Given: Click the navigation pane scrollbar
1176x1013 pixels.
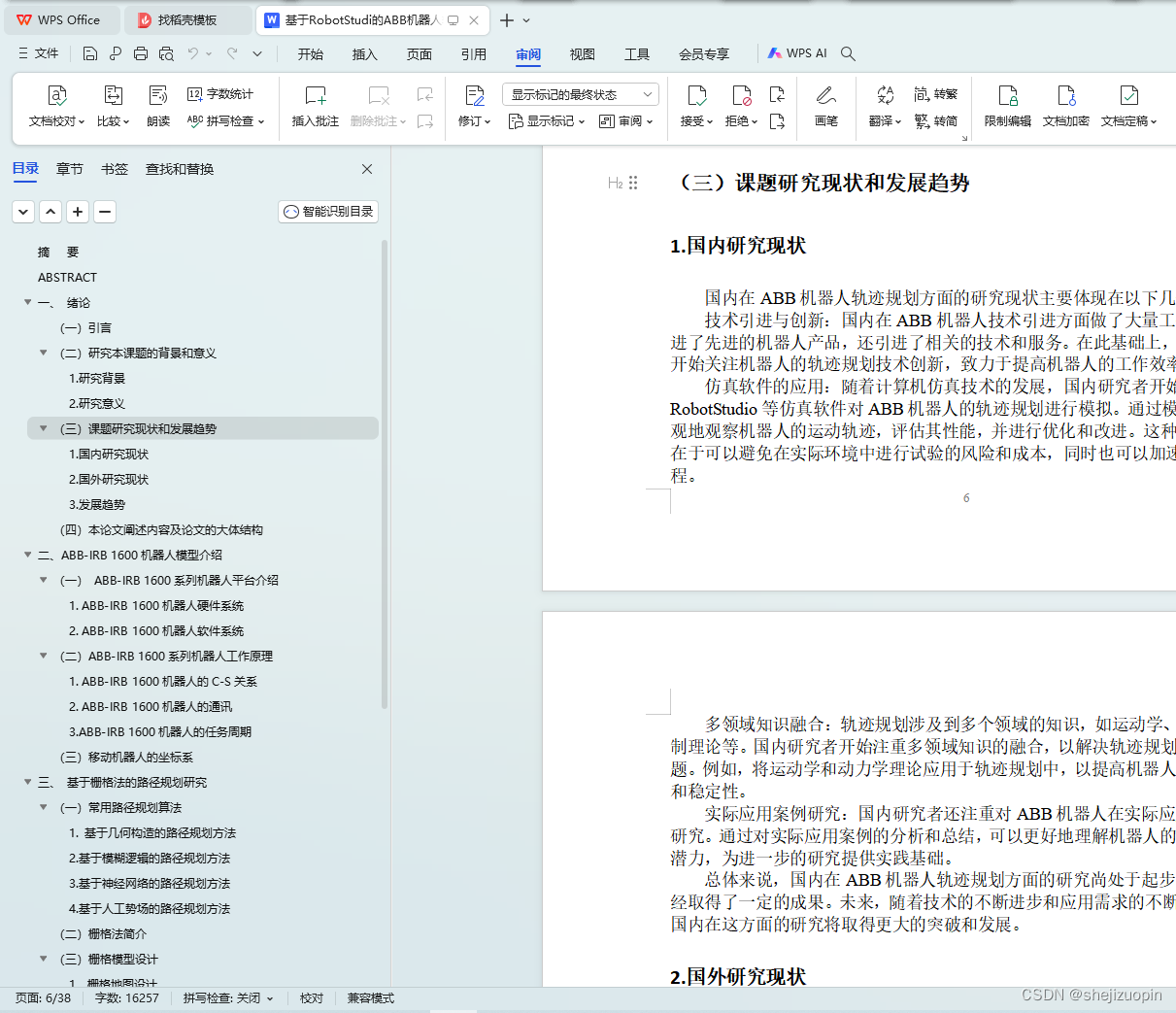Looking at the screenshot, I should click(x=385, y=474).
